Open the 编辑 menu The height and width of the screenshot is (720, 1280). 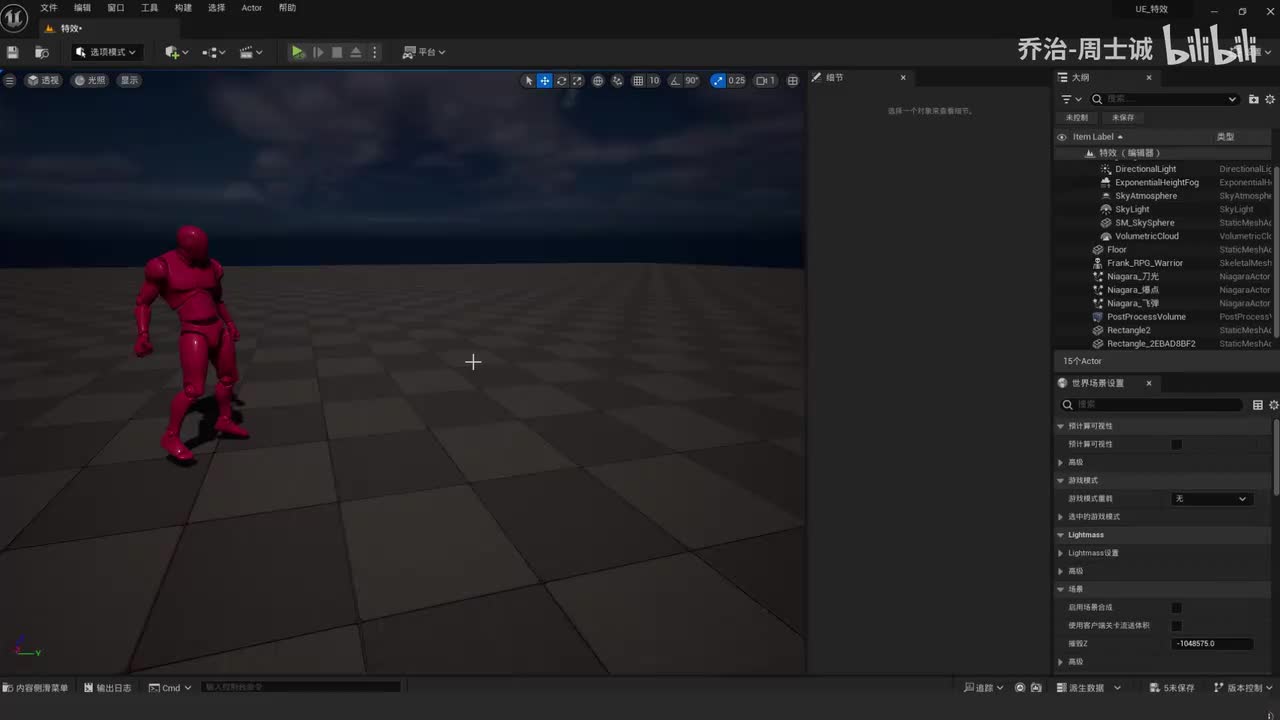[82, 8]
